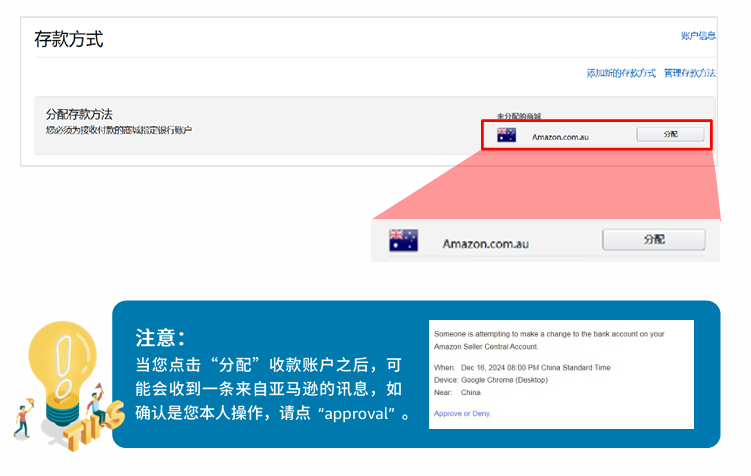This screenshot has width=751, height=476.
Task: Click the 存款方式 page heading
Action: click(x=68, y=39)
